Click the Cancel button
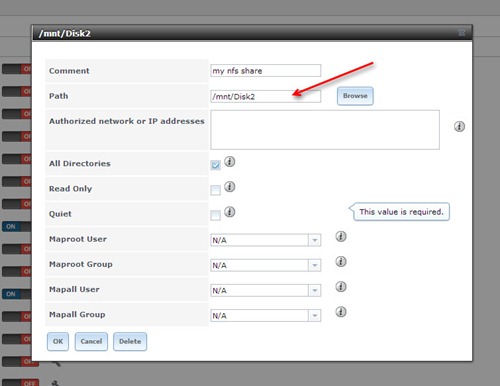The width and height of the screenshot is (500, 386). coord(91,341)
